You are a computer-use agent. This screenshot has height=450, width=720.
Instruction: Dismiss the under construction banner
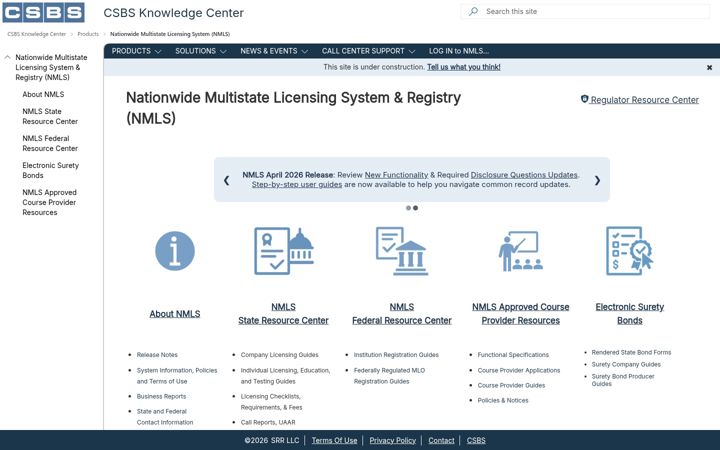pos(709,68)
